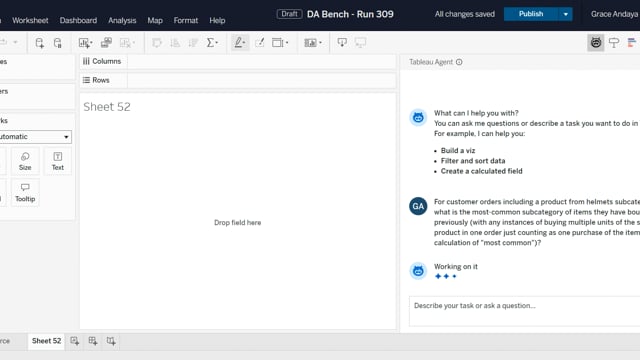Click the swap rows and columns icon

click(x=157, y=43)
